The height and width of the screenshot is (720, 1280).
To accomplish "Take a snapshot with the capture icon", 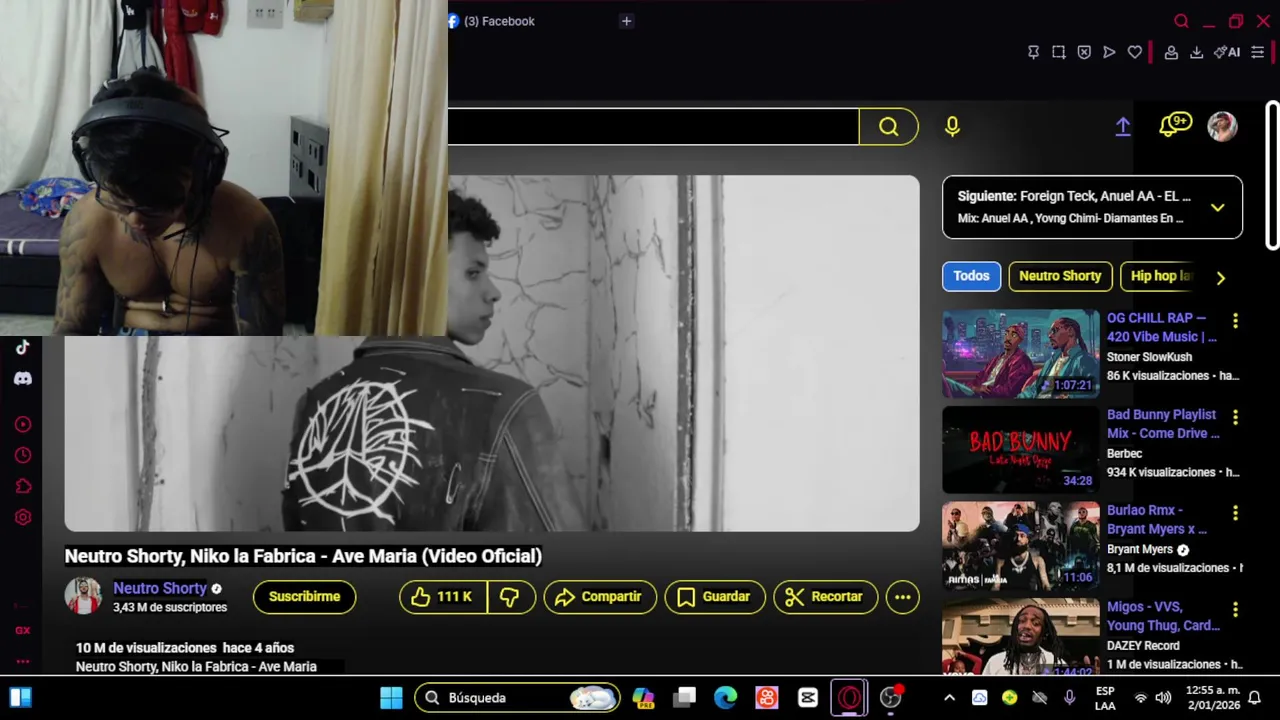I will click(1059, 52).
